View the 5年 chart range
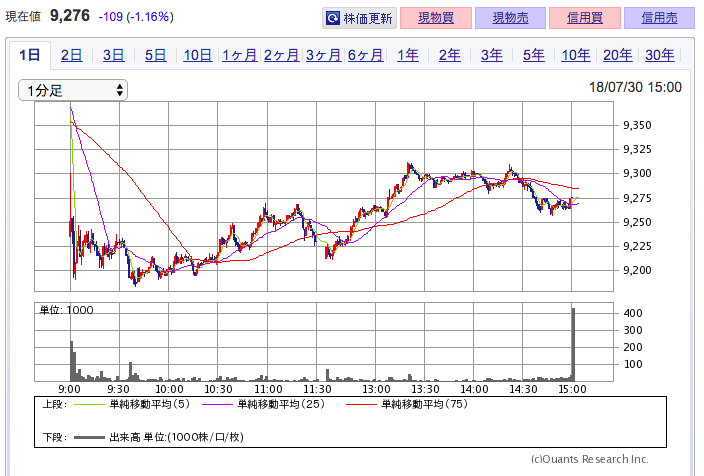The height and width of the screenshot is (476, 704). [x=533, y=55]
